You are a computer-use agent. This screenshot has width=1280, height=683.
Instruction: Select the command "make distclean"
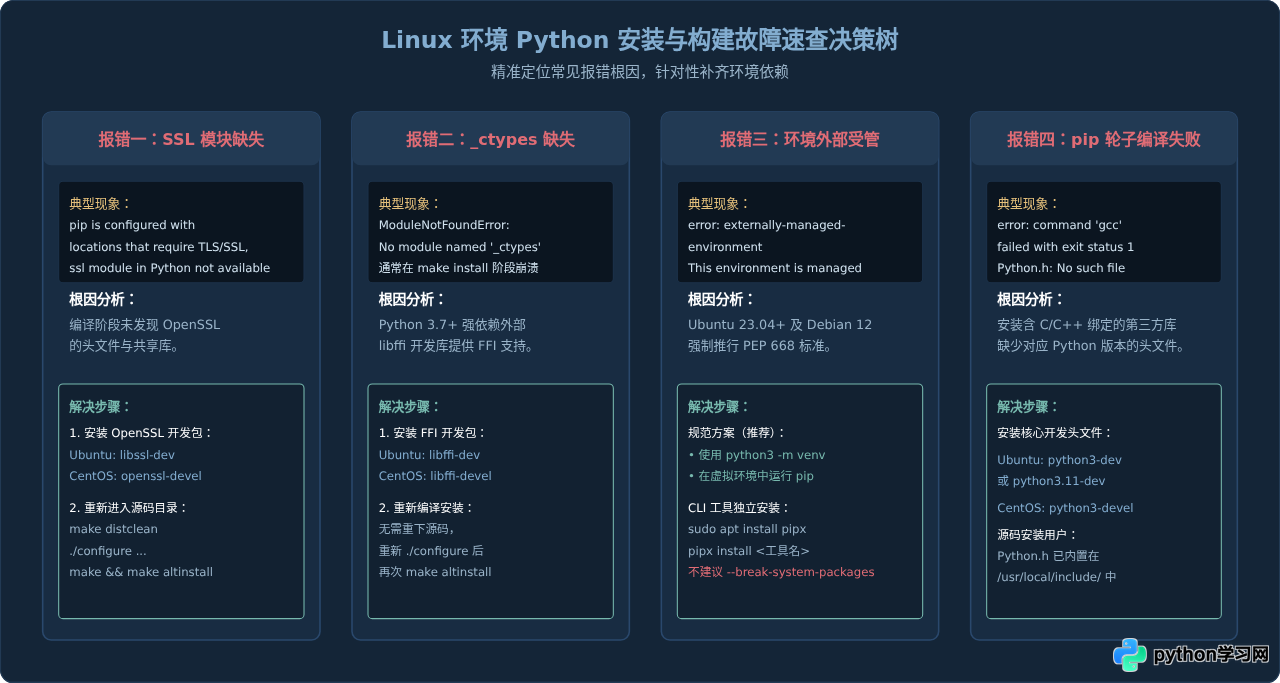pos(113,529)
